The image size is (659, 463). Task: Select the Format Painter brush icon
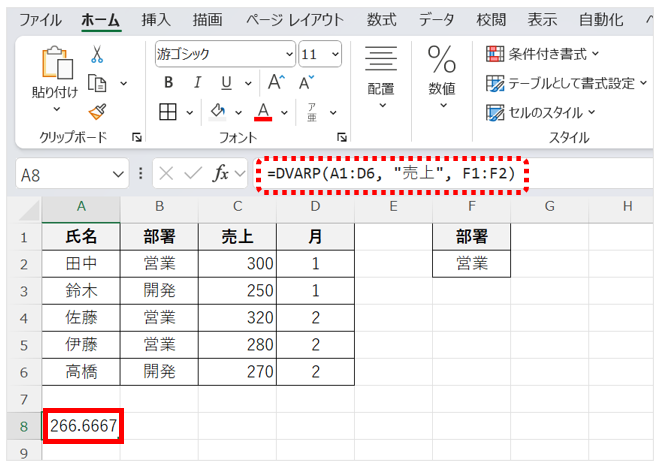(98, 111)
